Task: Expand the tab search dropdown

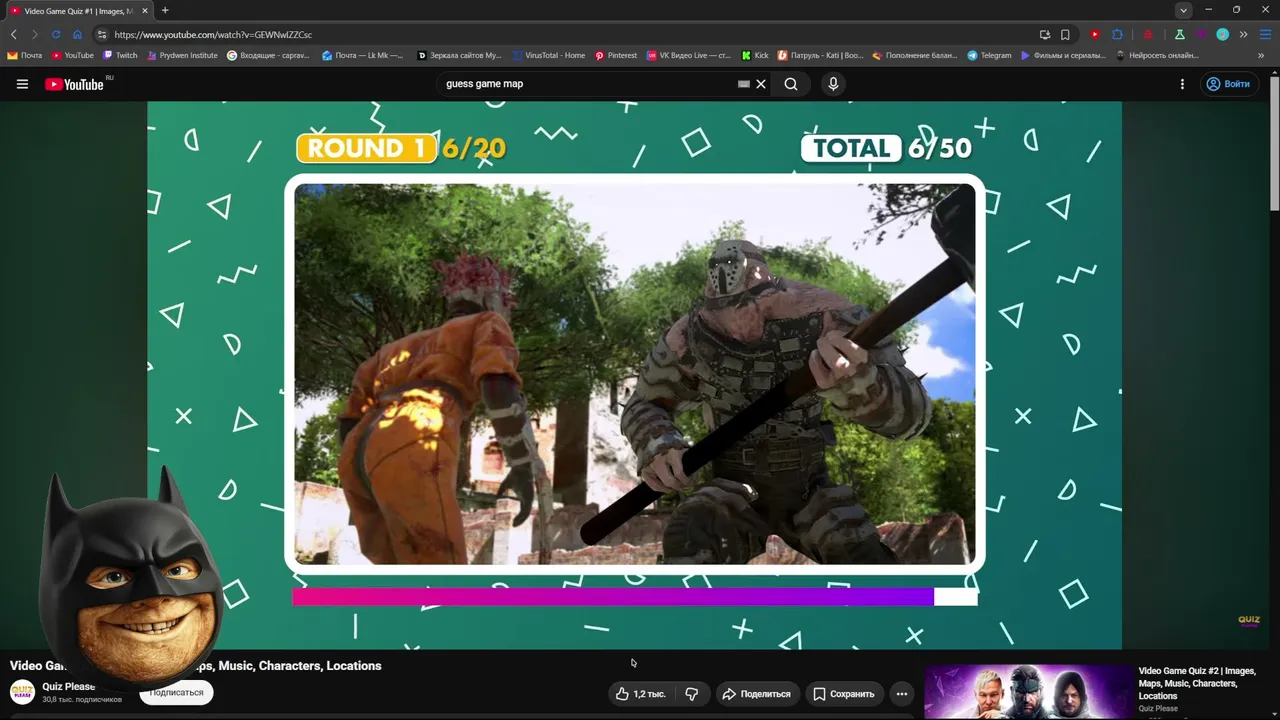Action: (1184, 10)
